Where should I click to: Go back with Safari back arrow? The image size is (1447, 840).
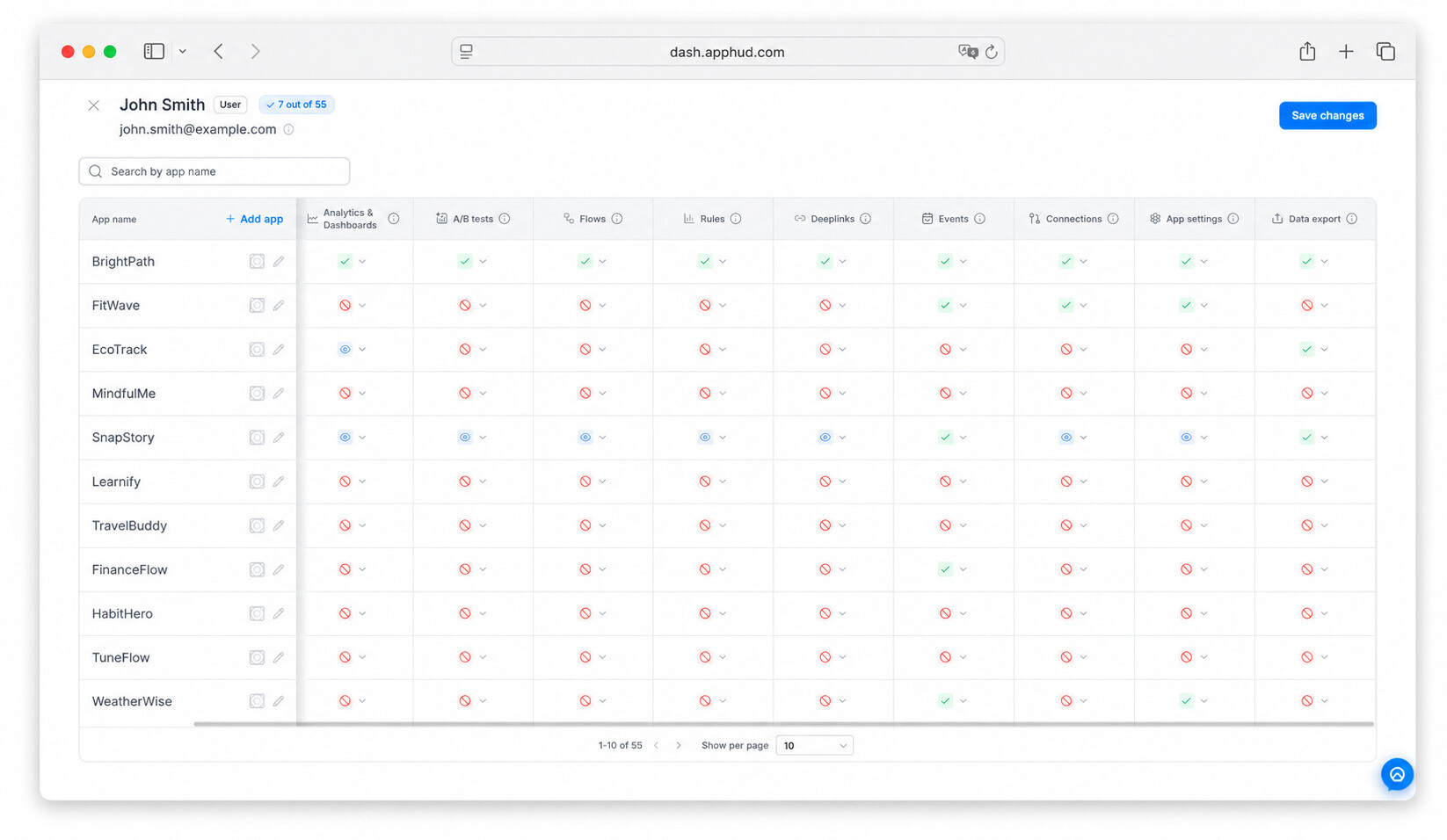[x=218, y=52]
